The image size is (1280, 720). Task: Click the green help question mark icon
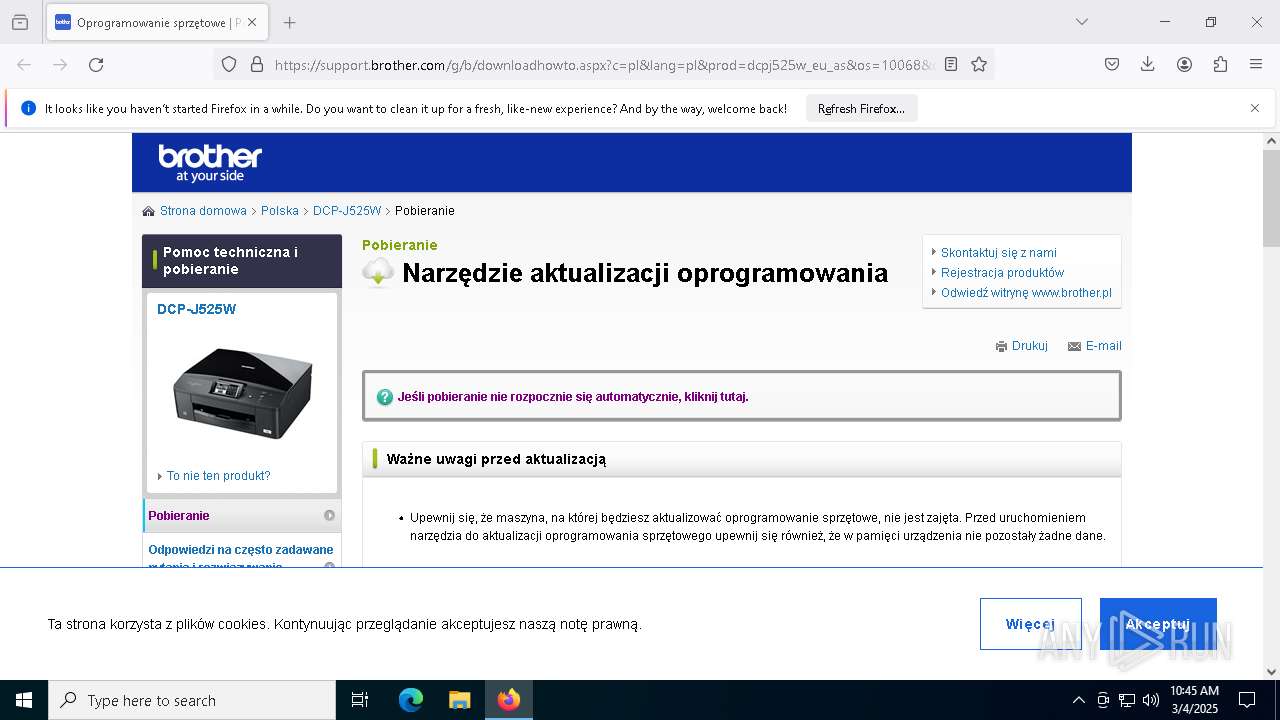click(385, 397)
